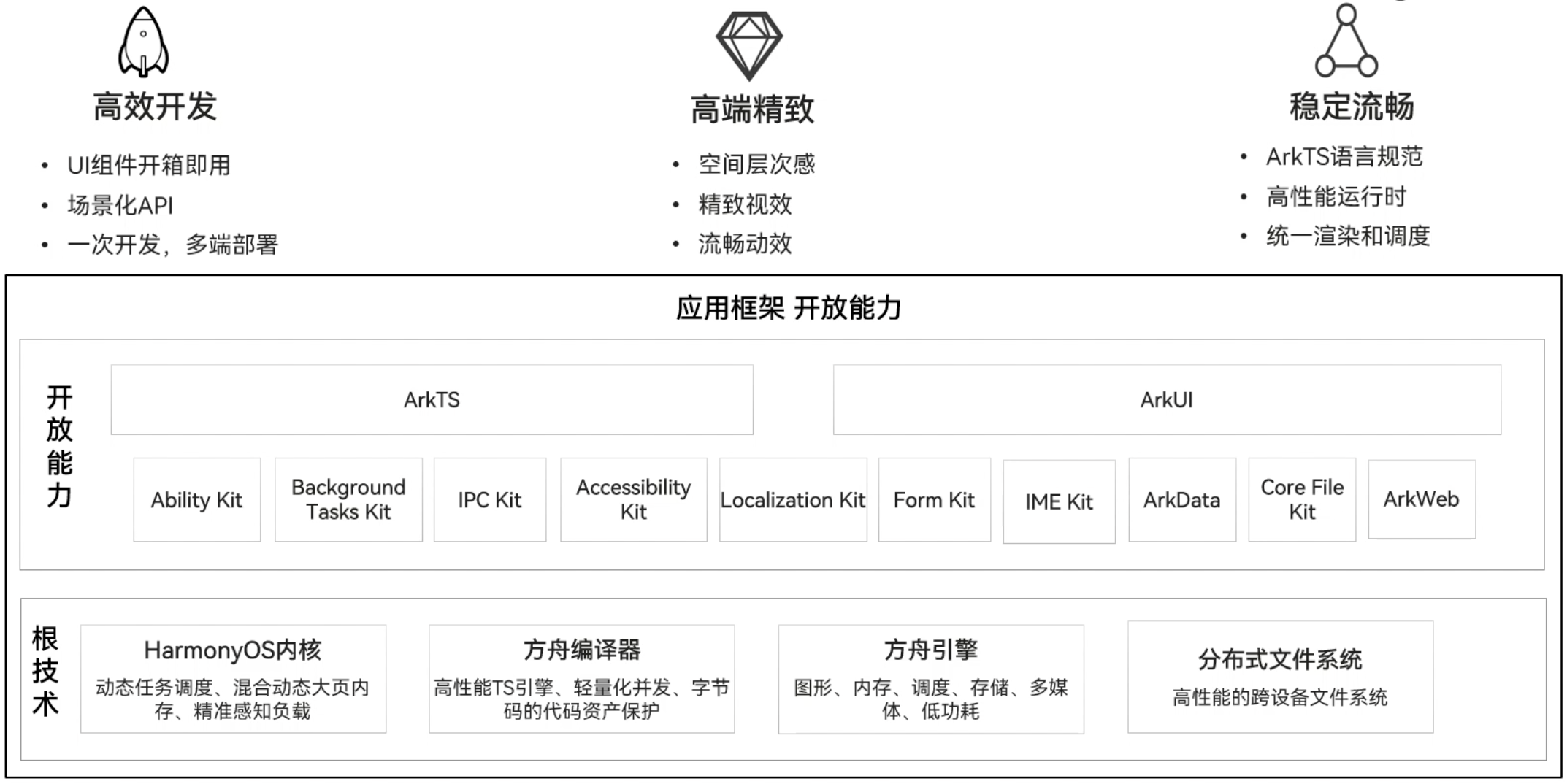This screenshot has width=1567, height=784.
Task: Select the ArkData box
Action: (x=1182, y=500)
